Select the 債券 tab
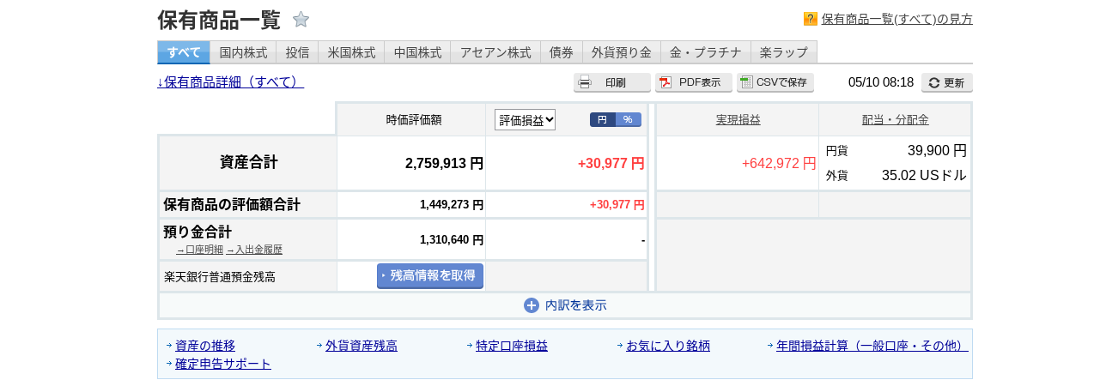This screenshot has width=1100, height=392. tap(562, 52)
